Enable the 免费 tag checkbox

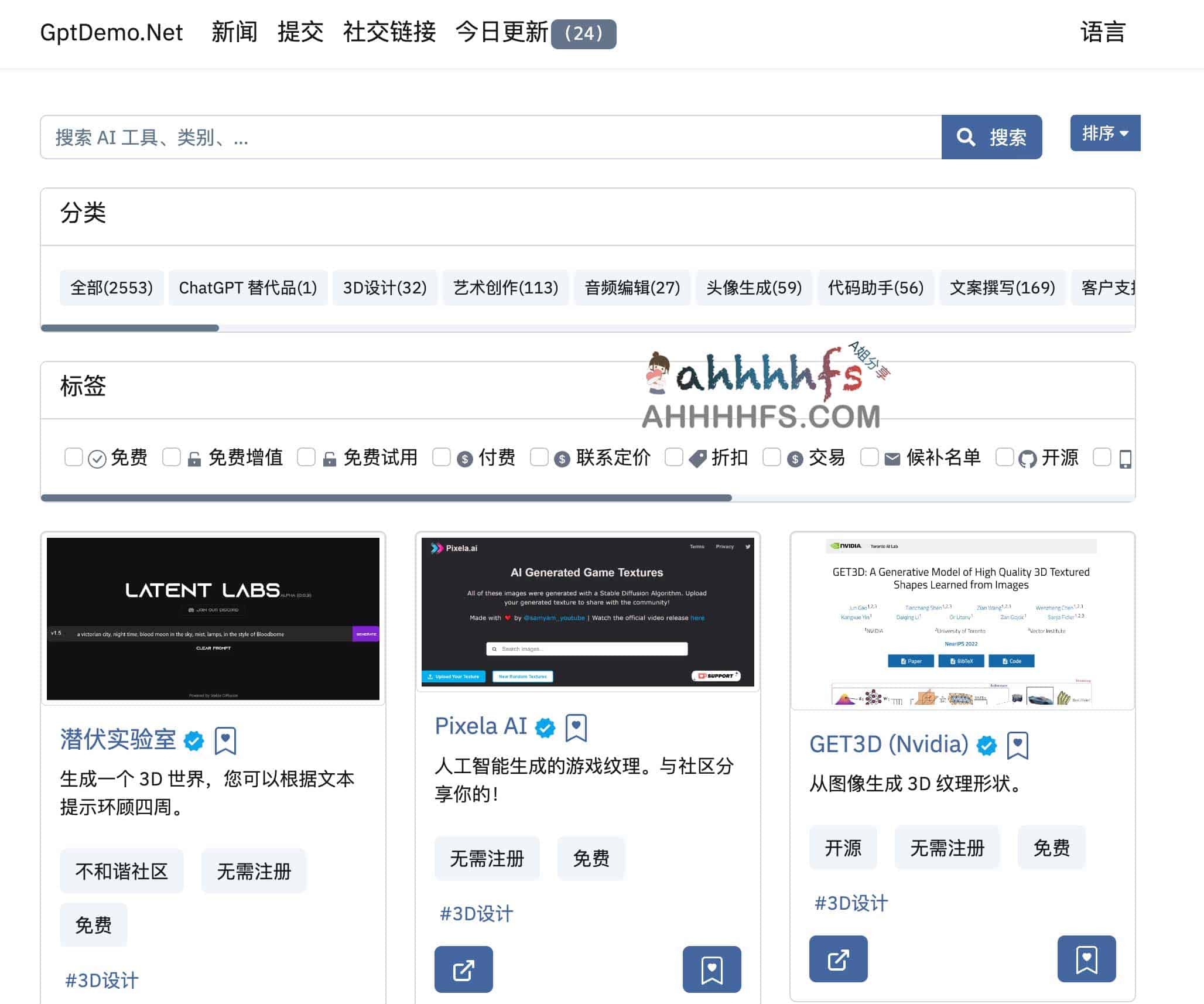[x=74, y=457]
